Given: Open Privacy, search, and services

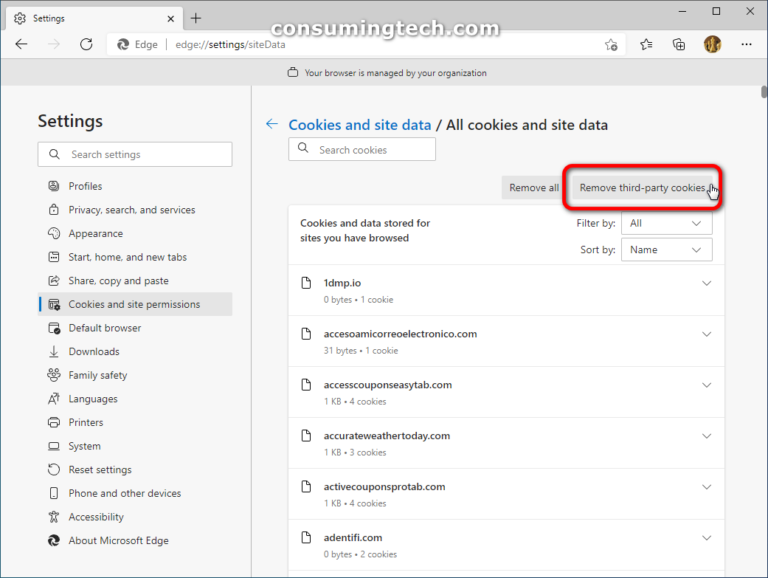Looking at the screenshot, I should [135, 210].
